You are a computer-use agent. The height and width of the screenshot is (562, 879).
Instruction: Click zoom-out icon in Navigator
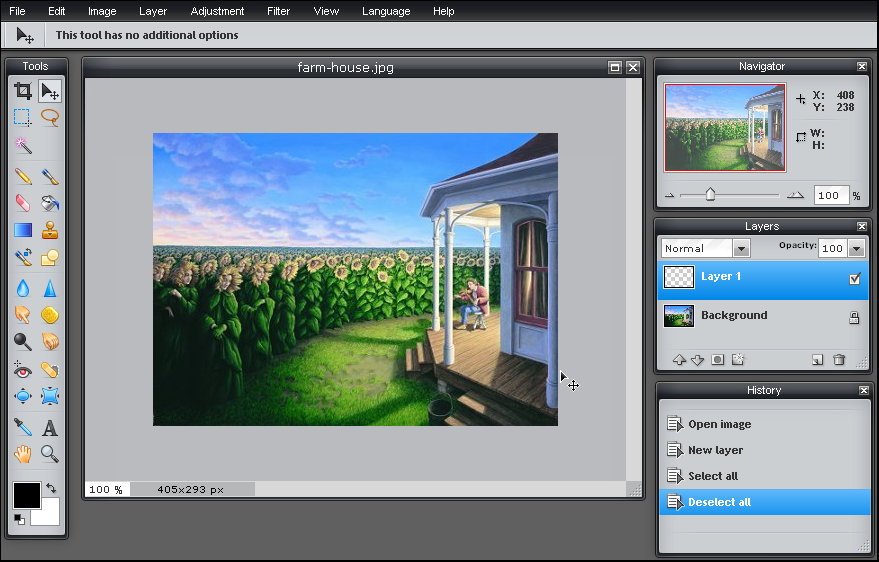click(669, 196)
